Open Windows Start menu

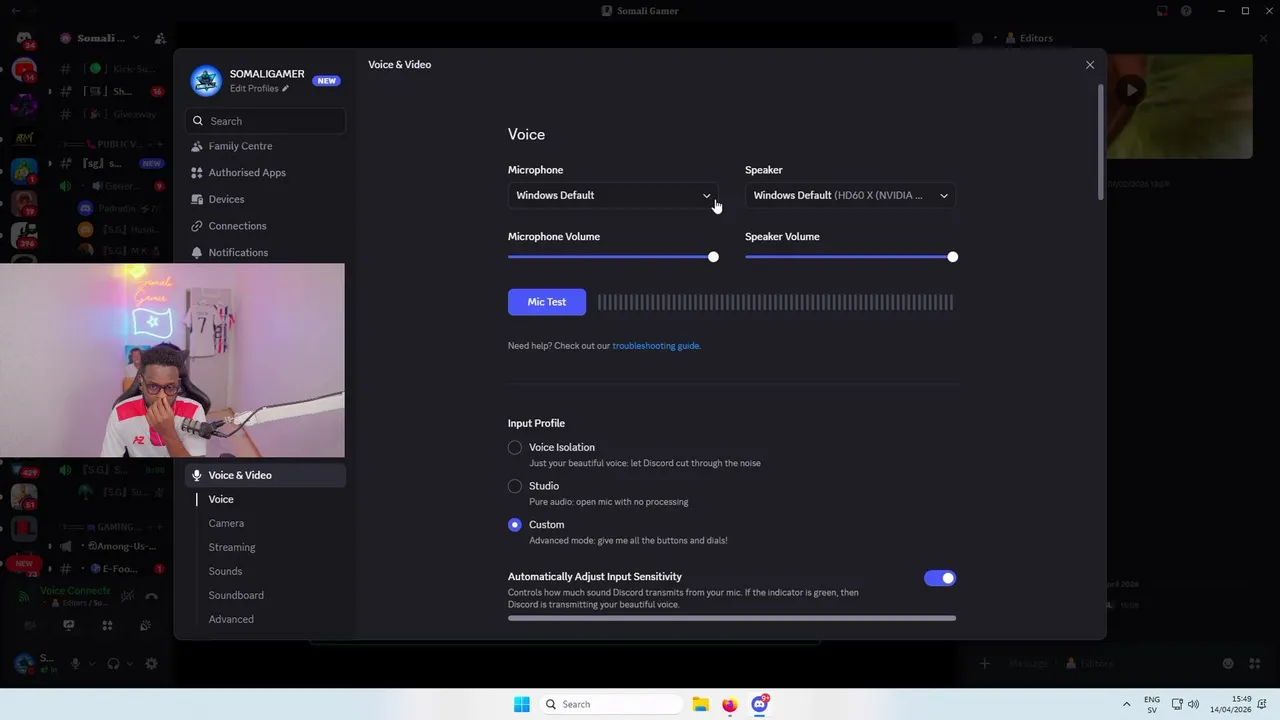(522, 704)
